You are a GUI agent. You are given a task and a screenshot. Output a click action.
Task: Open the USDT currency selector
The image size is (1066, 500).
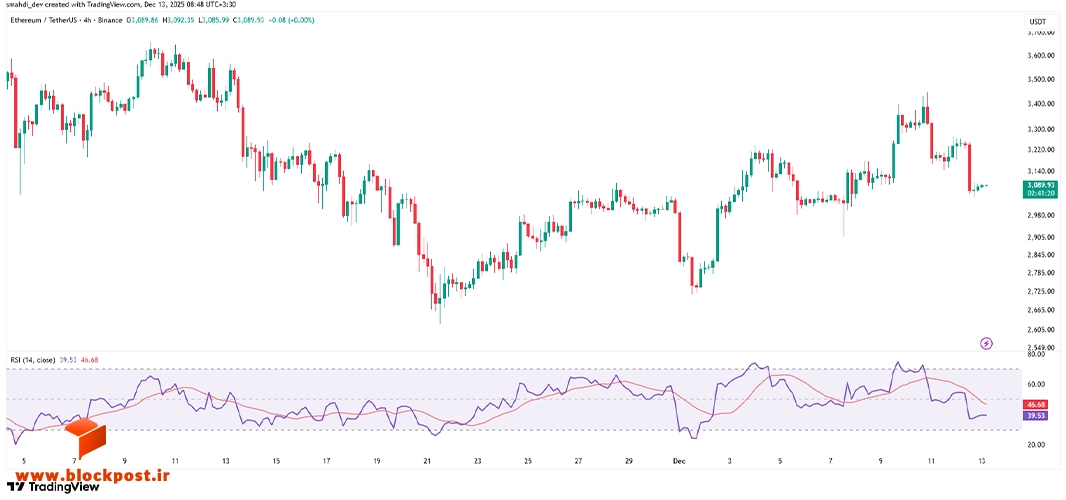(x=1037, y=22)
